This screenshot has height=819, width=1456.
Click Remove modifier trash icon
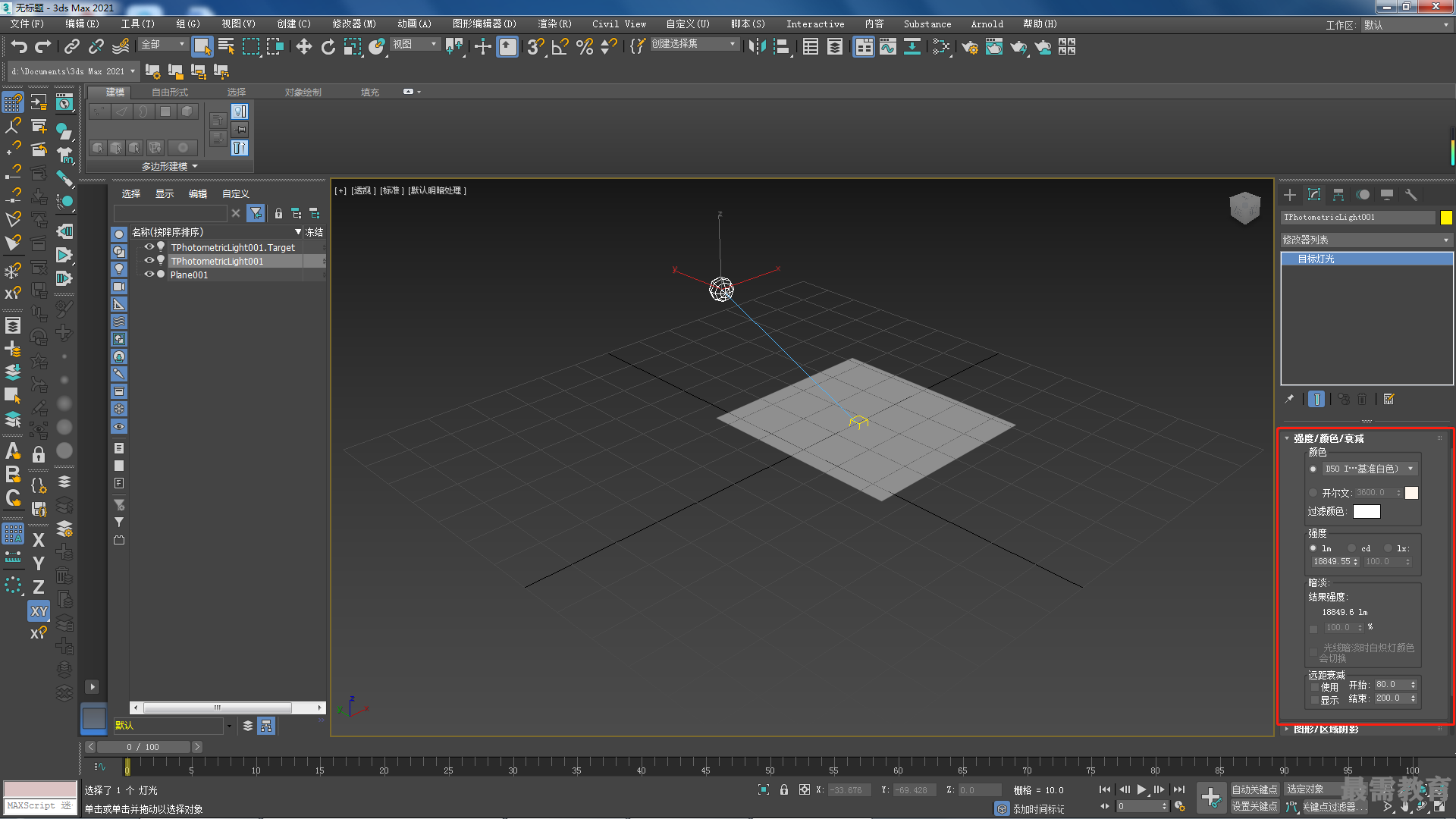(1362, 399)
